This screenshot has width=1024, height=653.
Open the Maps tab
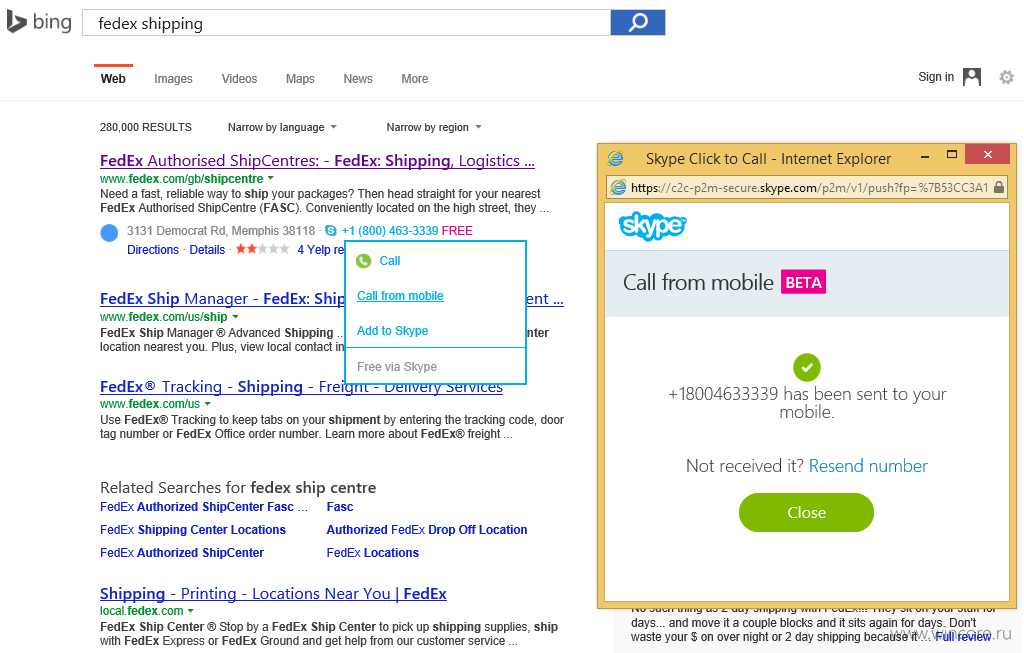[300, 79]
